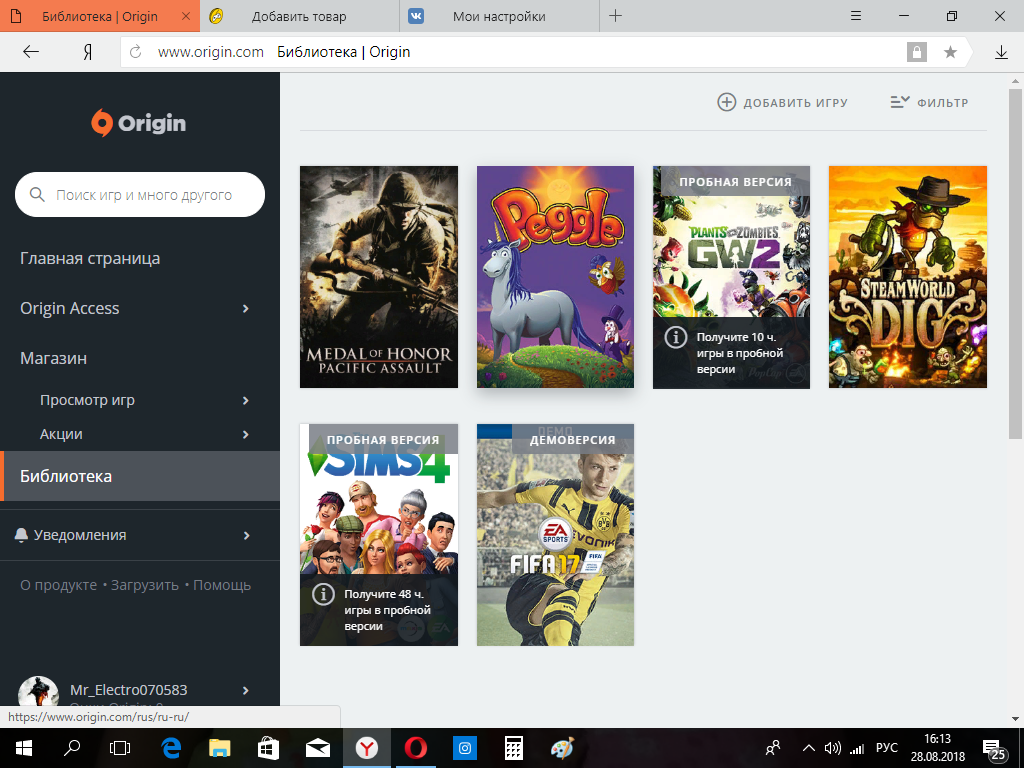Image resolution: width=1024 pixels, height=768 pixels.
Task: Click taskbar search magnifier
Action: point(72,748)
